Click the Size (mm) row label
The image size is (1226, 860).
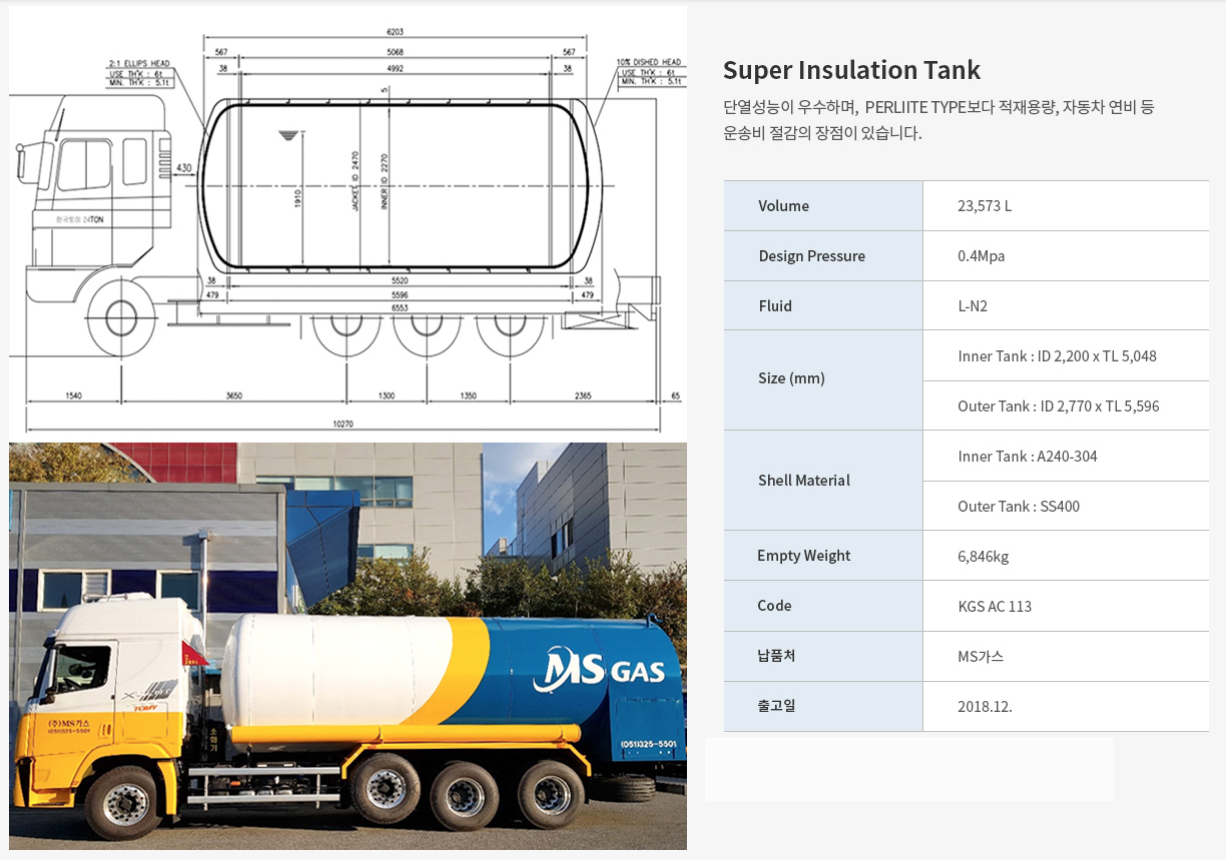tap(791, 379)
